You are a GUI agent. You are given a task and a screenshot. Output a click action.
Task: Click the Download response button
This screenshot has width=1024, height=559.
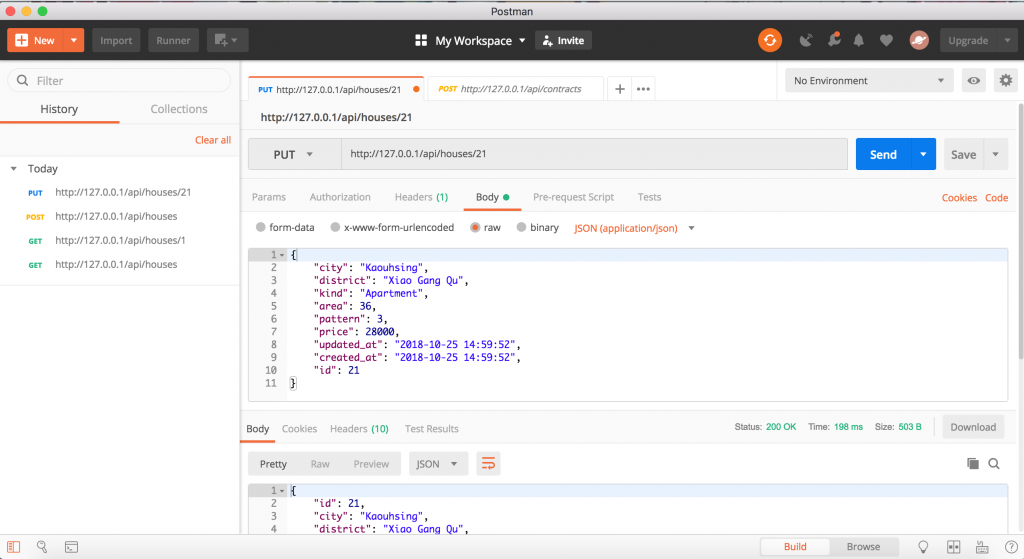pyautogui.click(x=973, y=427)
